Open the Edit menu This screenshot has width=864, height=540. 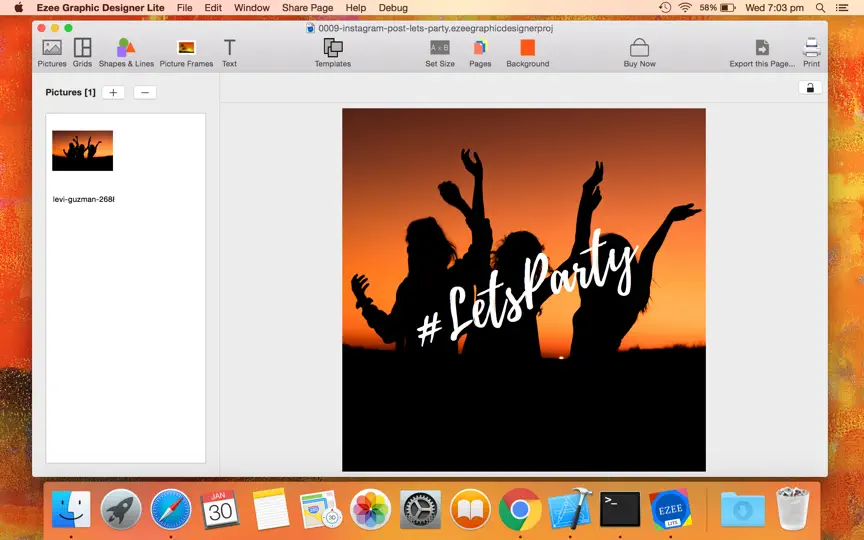click(x=213, y=8)
